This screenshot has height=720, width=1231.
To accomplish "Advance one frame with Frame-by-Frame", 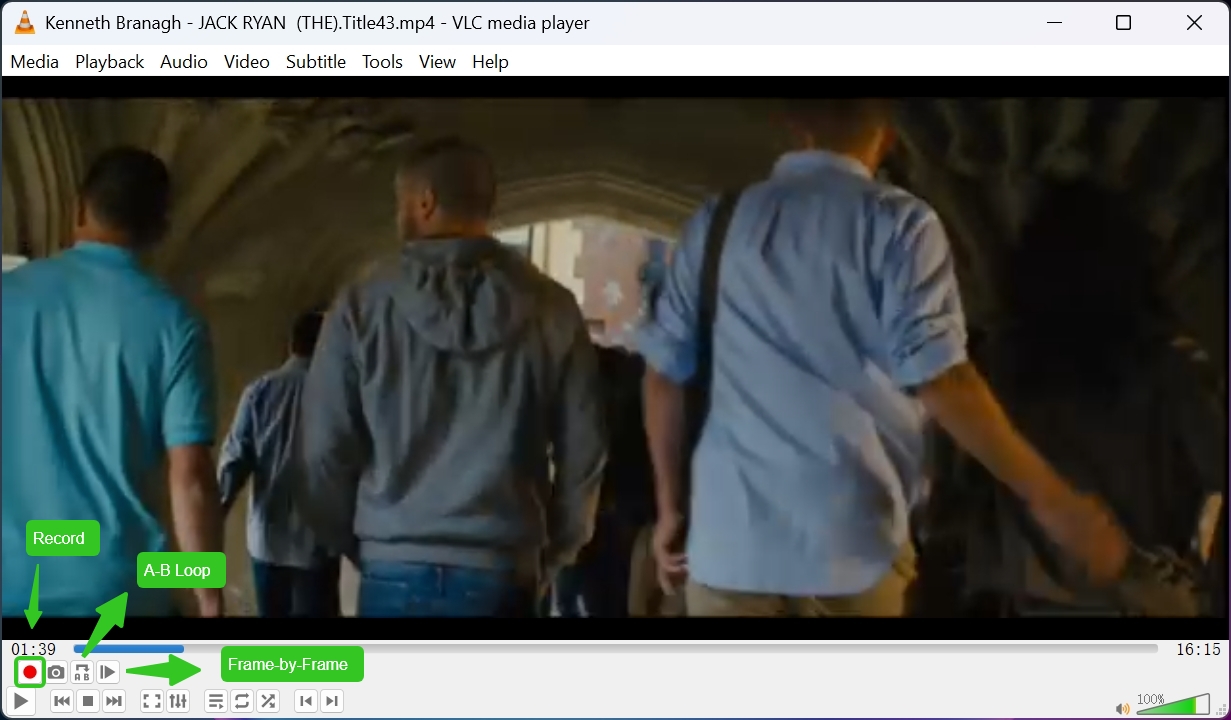I will point(108,672).
